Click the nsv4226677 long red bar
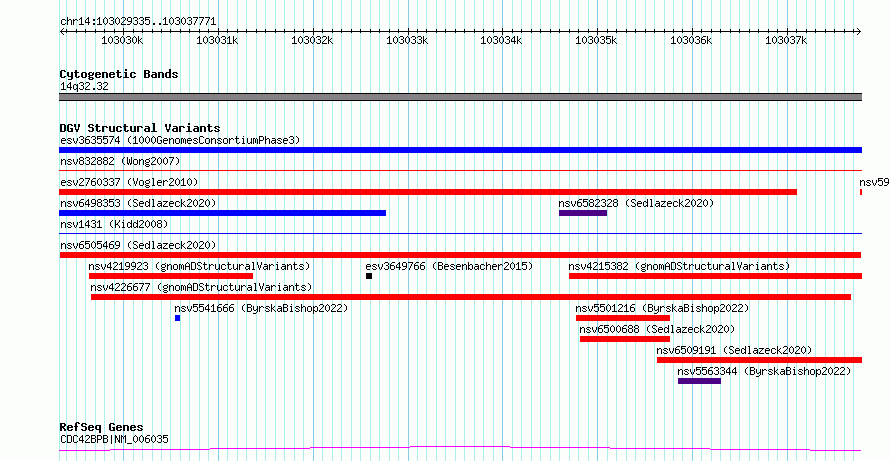 pos(471,297)
